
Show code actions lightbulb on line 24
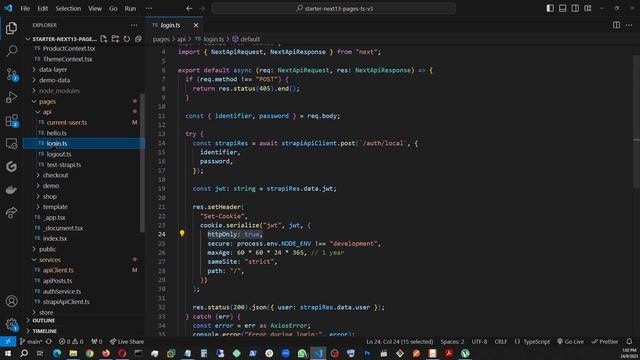(182, 233)
